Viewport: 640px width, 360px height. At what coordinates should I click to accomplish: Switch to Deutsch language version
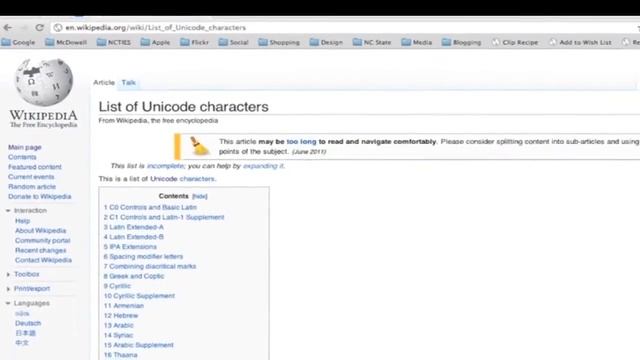[28, 323]
